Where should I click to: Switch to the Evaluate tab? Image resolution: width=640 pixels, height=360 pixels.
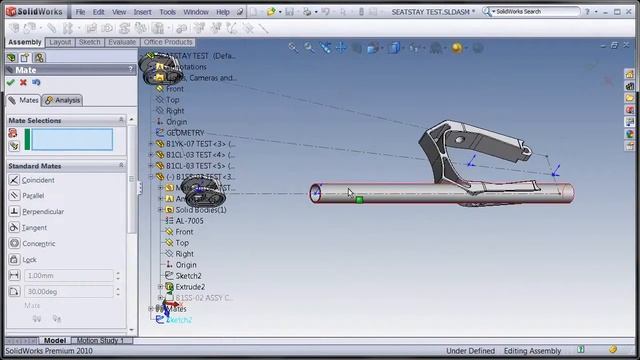pyautogui.click(x=122, y=42)
